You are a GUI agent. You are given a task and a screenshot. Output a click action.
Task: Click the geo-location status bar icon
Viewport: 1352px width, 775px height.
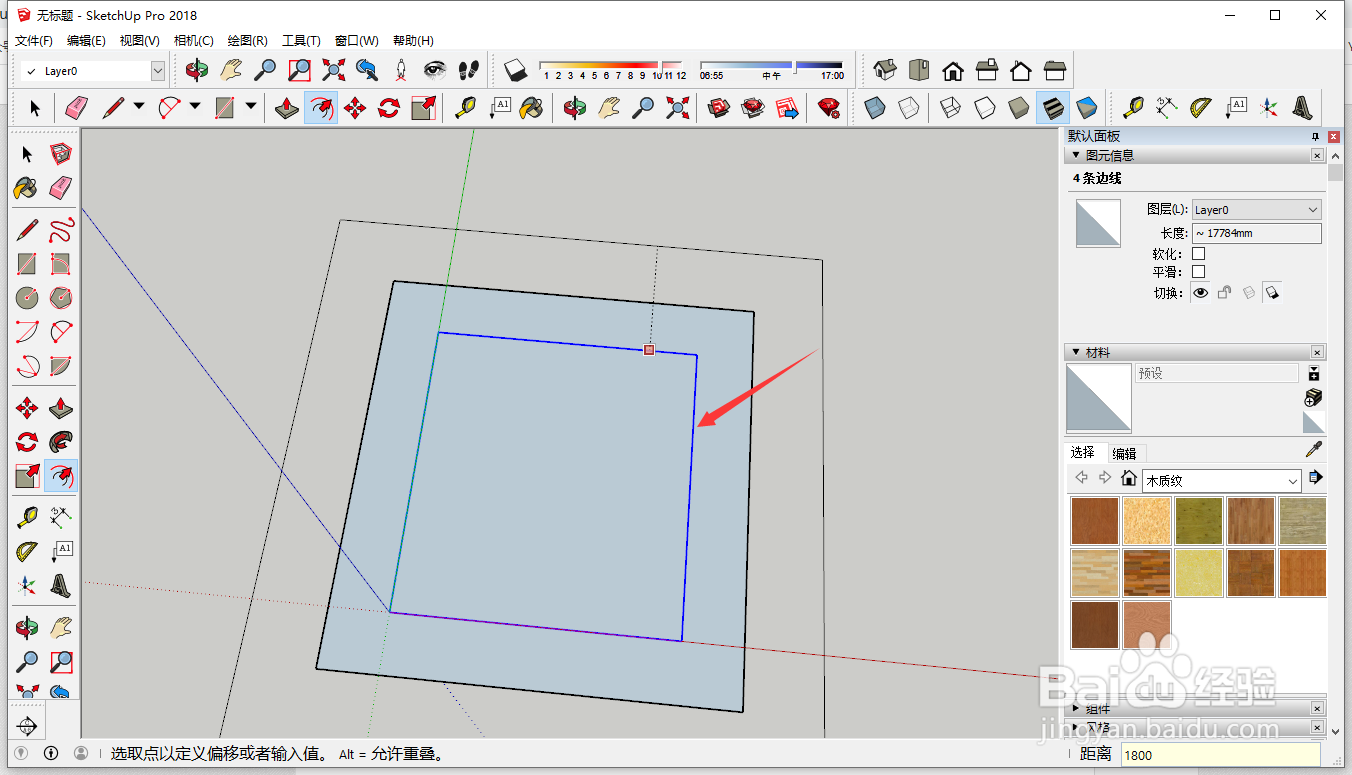[21, 753]
